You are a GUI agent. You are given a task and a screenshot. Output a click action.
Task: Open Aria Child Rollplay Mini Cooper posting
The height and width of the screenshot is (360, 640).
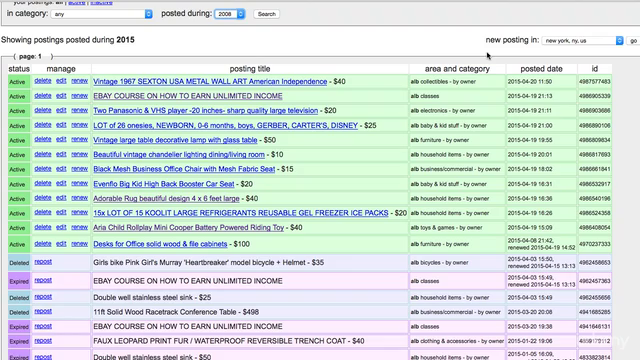[x=189, y=228]
